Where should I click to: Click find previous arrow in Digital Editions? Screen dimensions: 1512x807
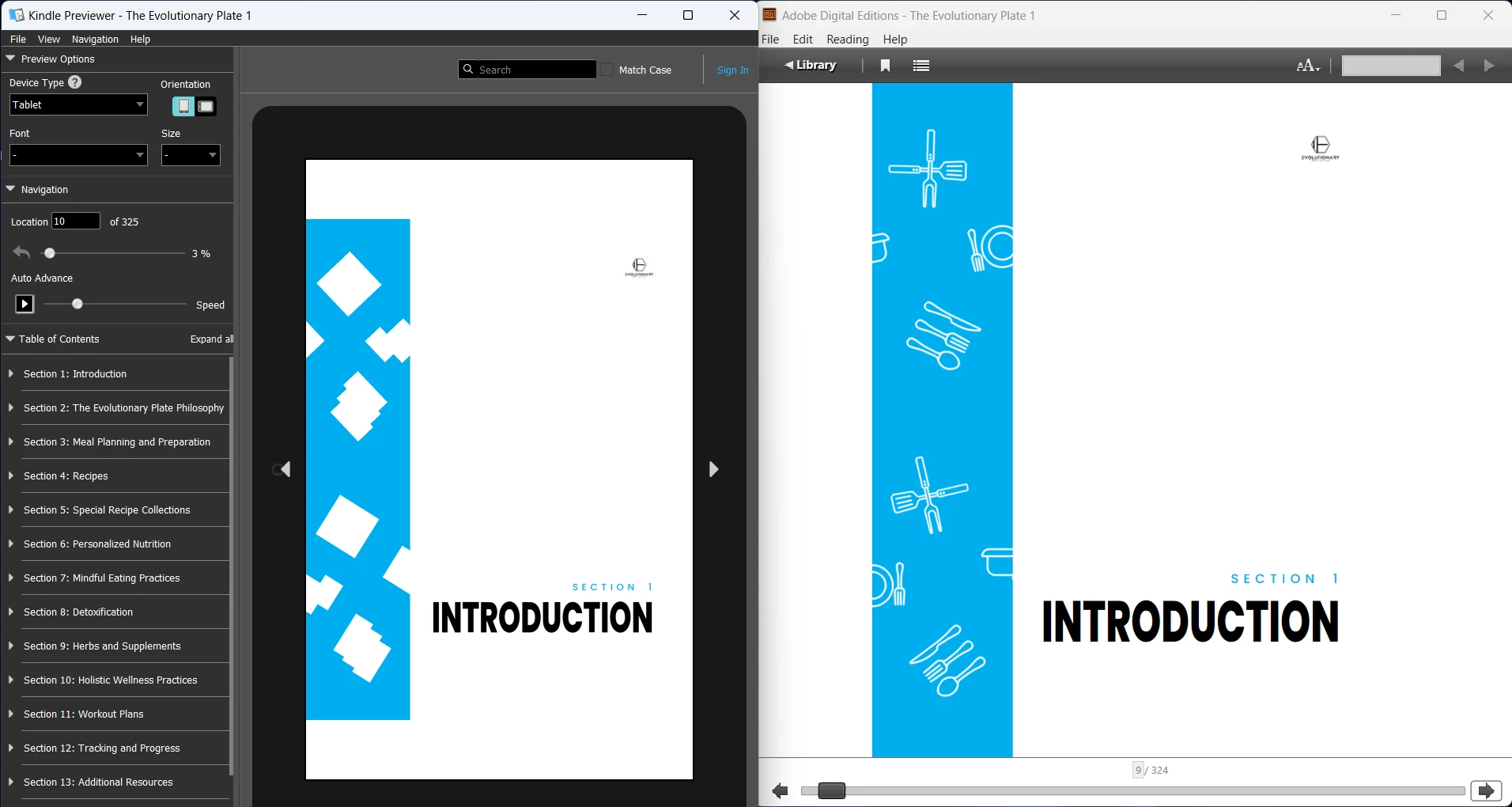point(1459,66)
